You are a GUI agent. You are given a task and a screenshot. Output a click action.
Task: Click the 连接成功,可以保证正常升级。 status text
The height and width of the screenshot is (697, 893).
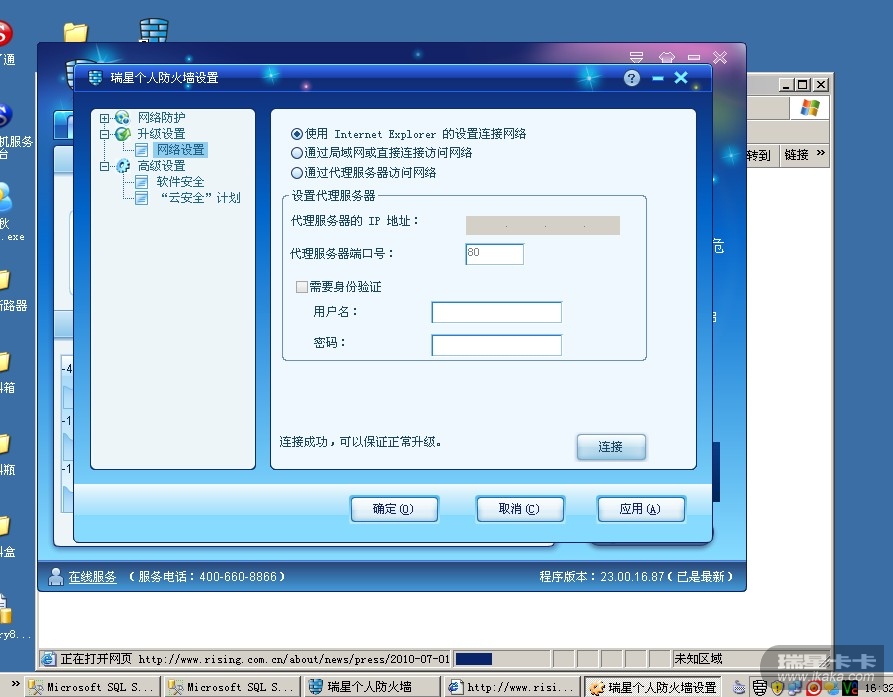click(361, 442)
